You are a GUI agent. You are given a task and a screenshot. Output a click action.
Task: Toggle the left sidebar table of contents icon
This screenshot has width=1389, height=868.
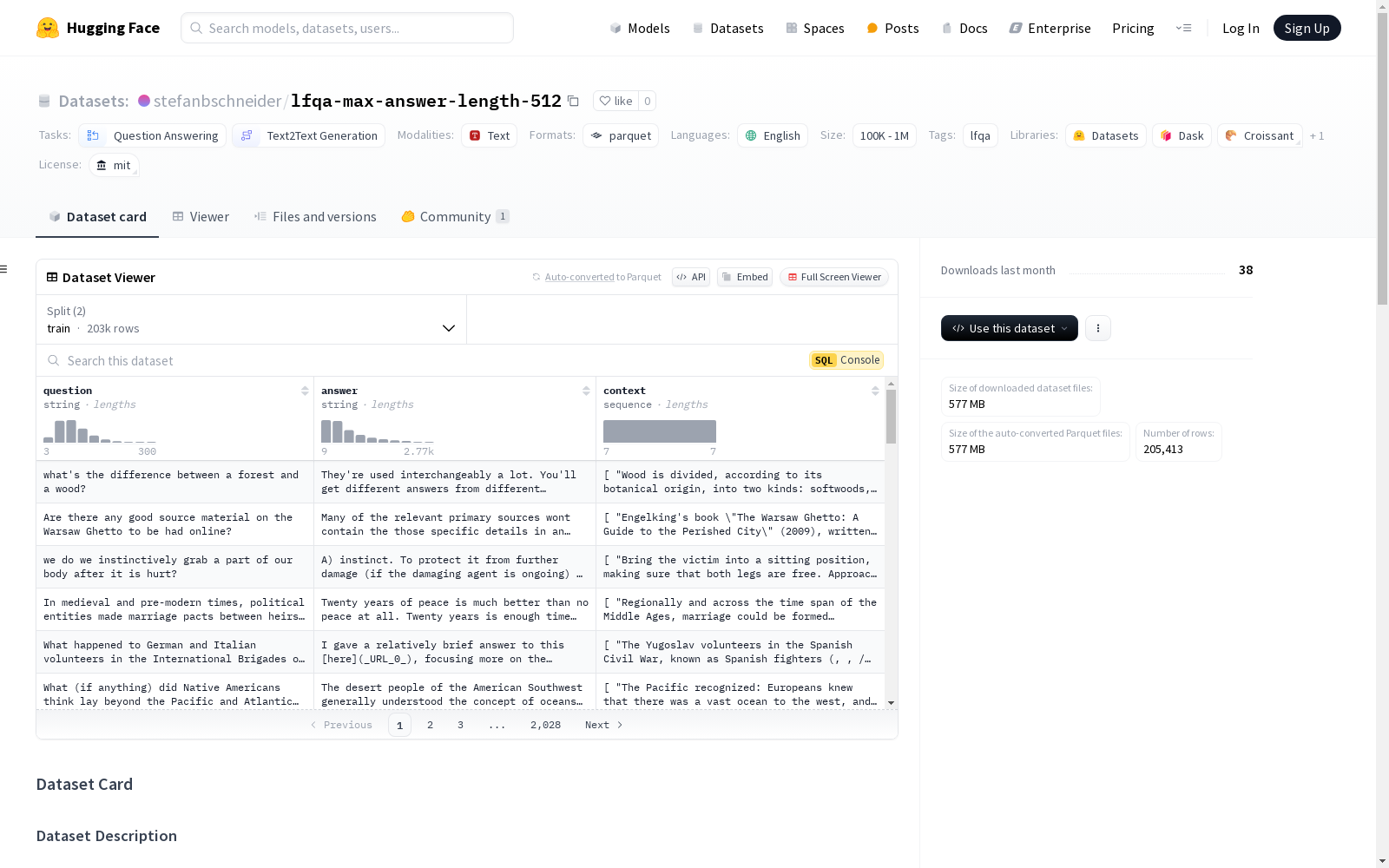4,269
